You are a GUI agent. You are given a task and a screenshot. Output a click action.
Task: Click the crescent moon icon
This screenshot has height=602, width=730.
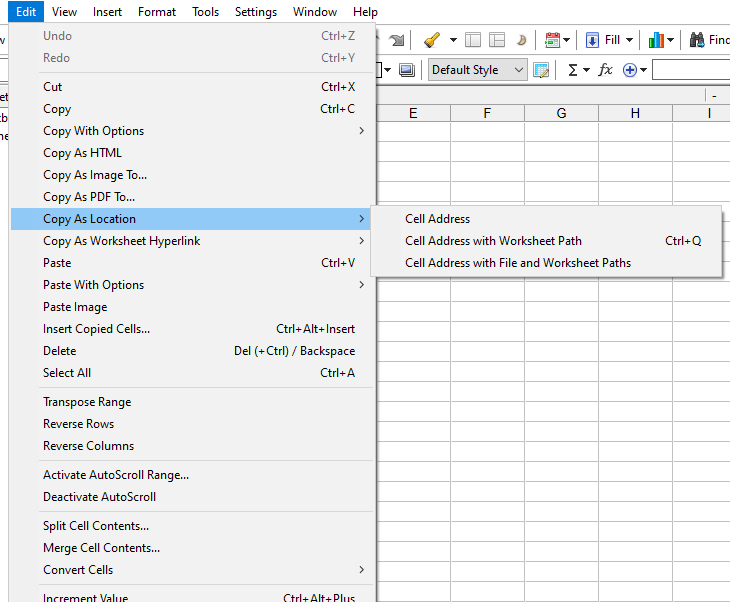click(521, 40)
